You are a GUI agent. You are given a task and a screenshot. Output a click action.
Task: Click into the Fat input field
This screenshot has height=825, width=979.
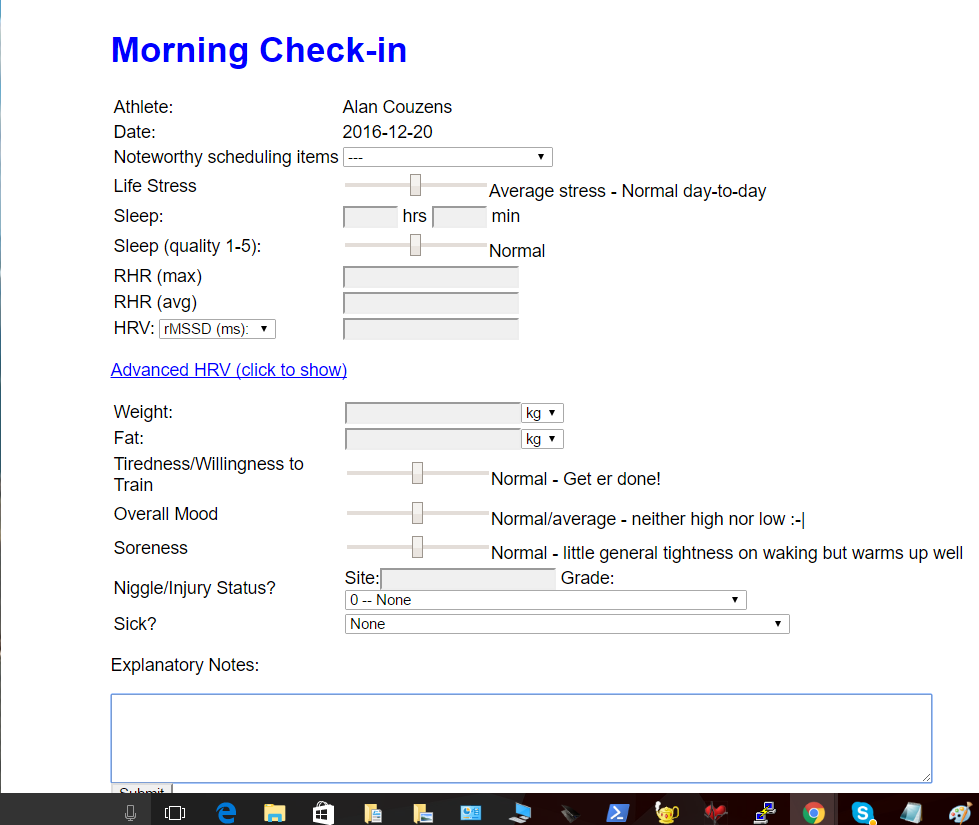coord(433,440)
